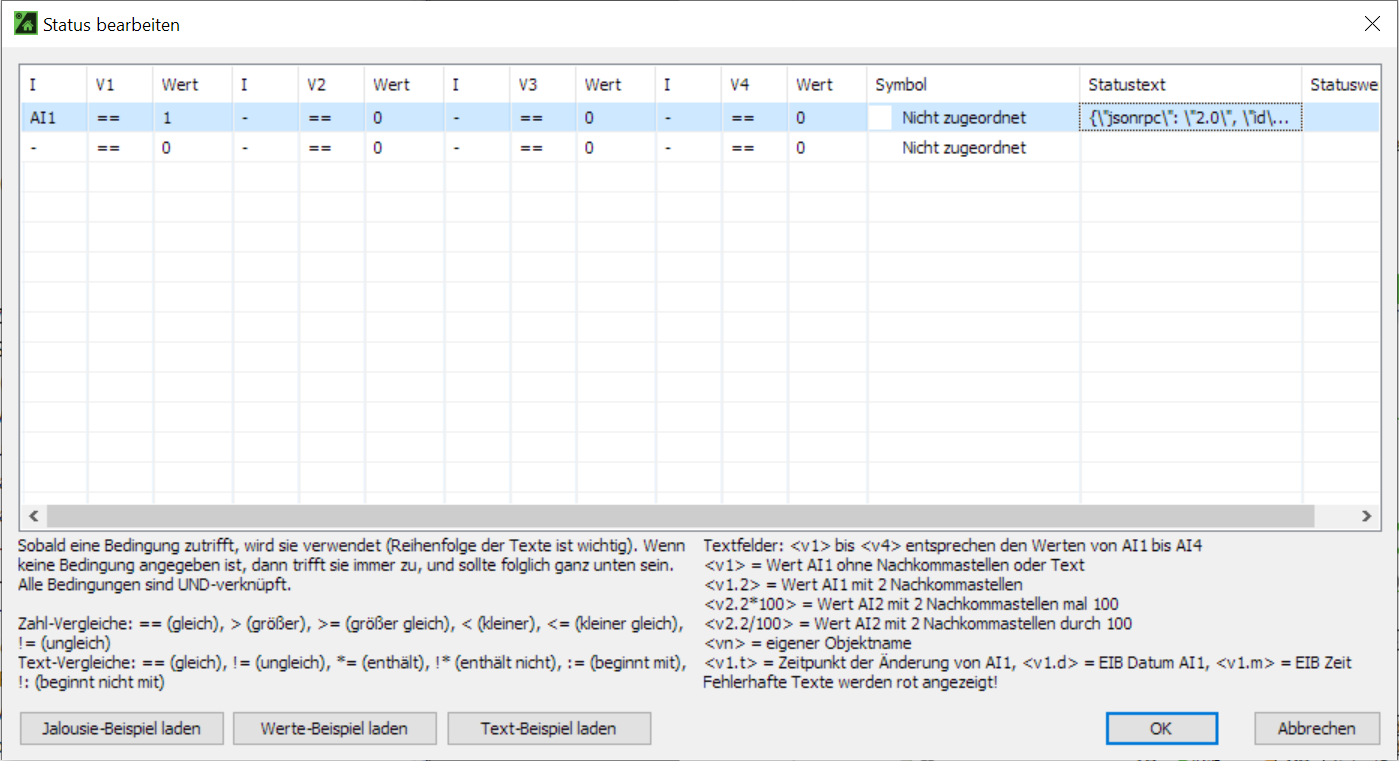The width and height of the screenshot is (1399, 761).
Task: Click the V1 column header
Action: 120,85
